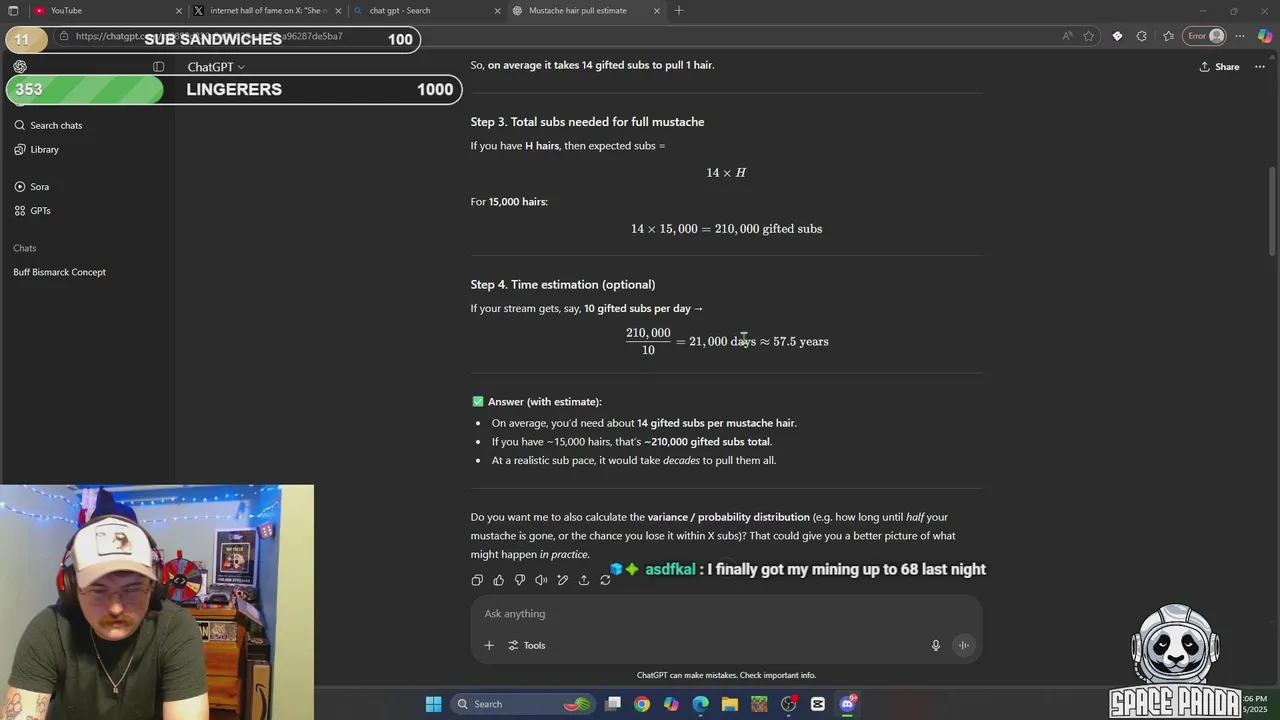Click the microphone dictate icon

(x=936, y=645)
